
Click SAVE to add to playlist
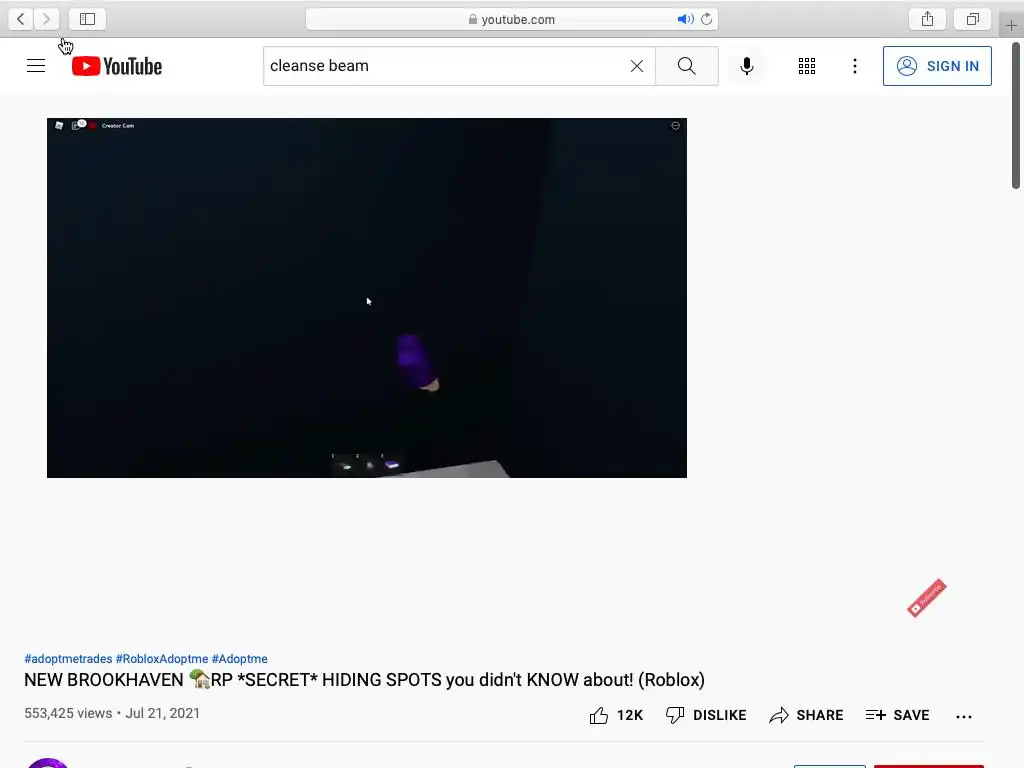click(897, 716)
